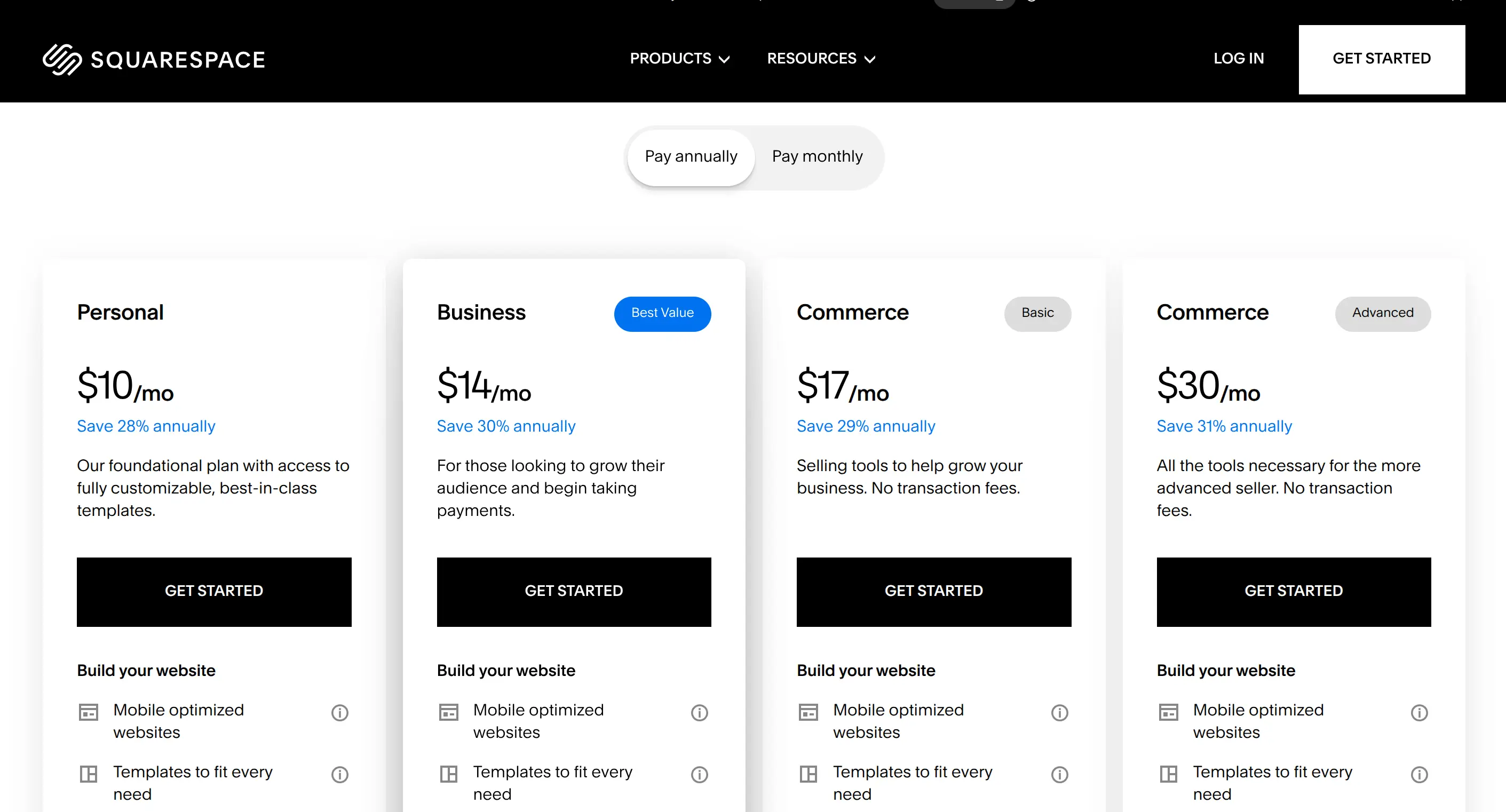Click the Business plan mobile website icon
Viewport: 1506px width, 812px height.
448,712
